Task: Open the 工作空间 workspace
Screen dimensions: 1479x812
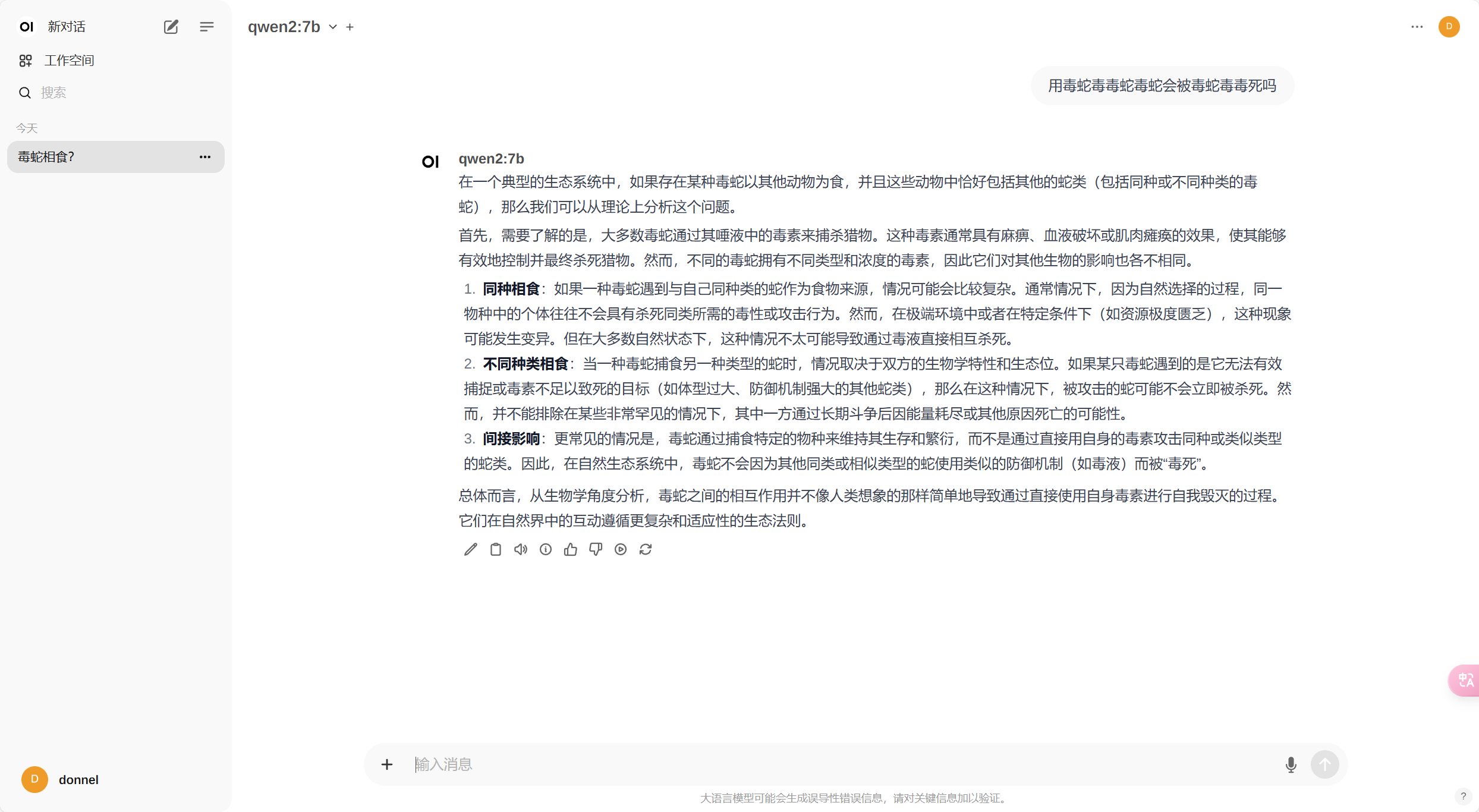Action: [x=69, y=61]
